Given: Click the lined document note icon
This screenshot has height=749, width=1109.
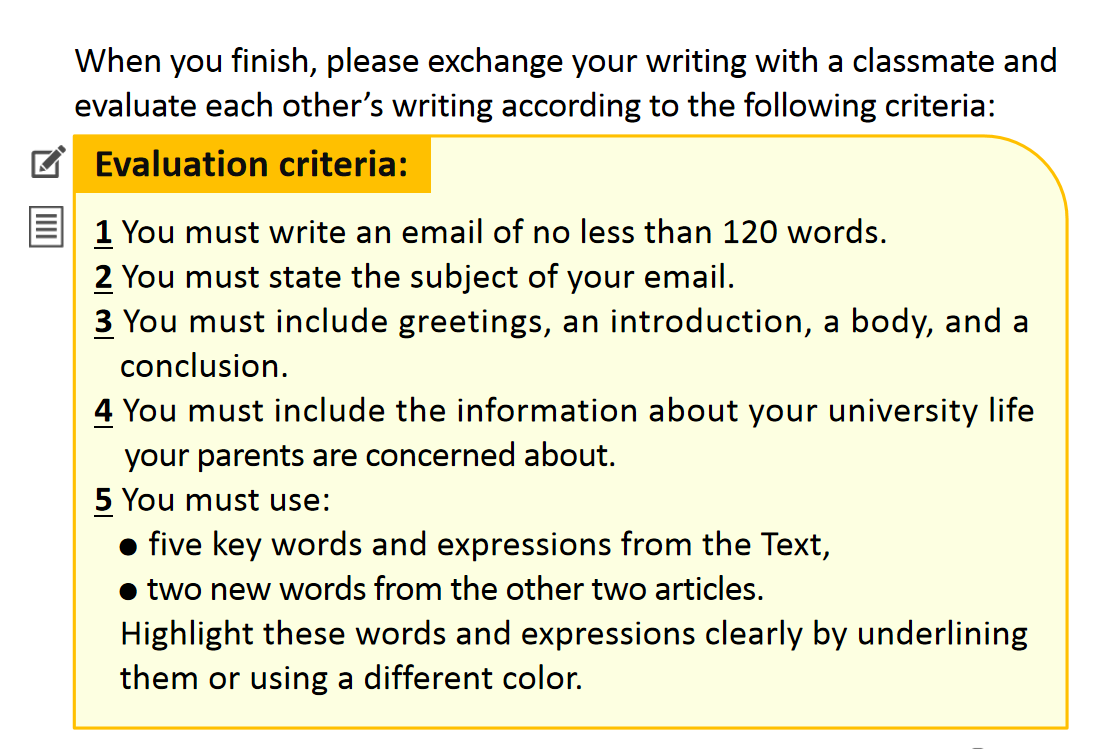Looking at the screenshot, I should pos(47,227).
